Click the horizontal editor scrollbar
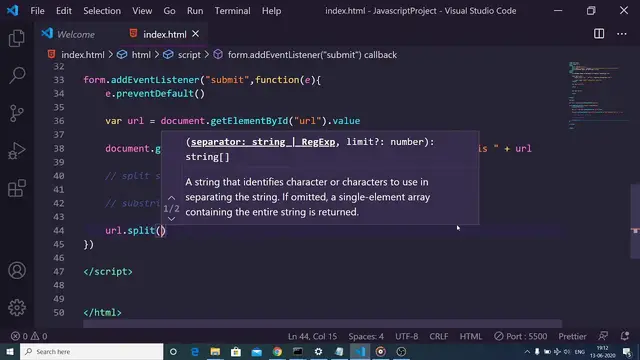Viewport: 640px width, 360px height. [322, 324]
